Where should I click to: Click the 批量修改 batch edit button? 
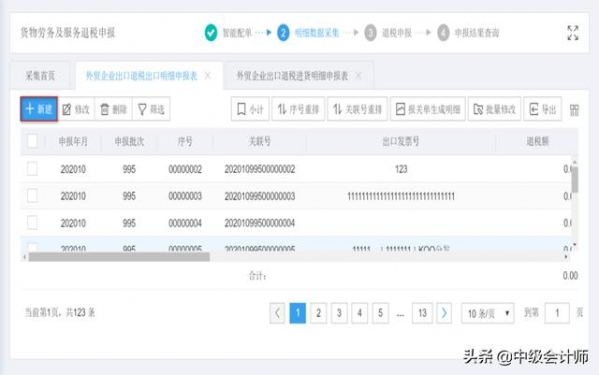point(494,110)
